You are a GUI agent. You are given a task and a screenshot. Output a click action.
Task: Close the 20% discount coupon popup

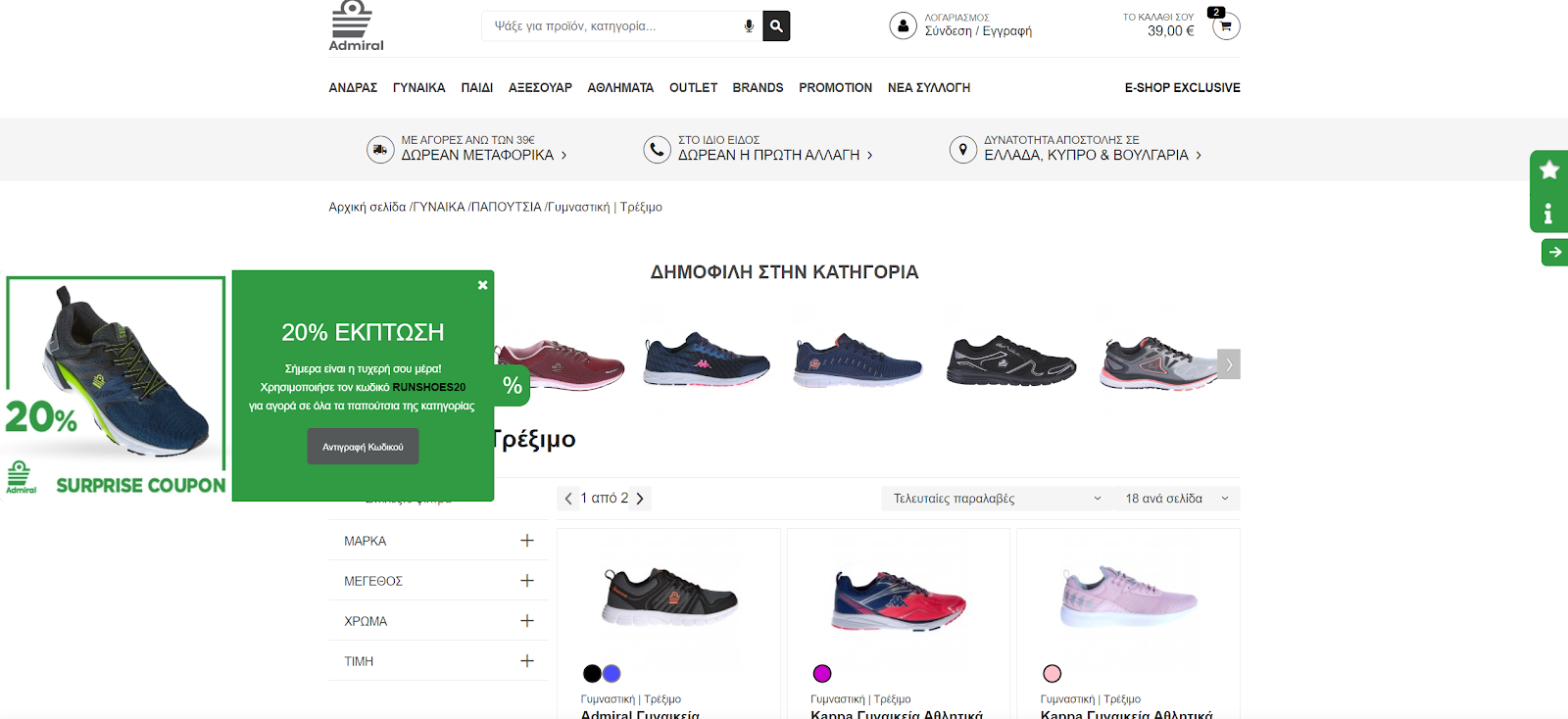482,285
